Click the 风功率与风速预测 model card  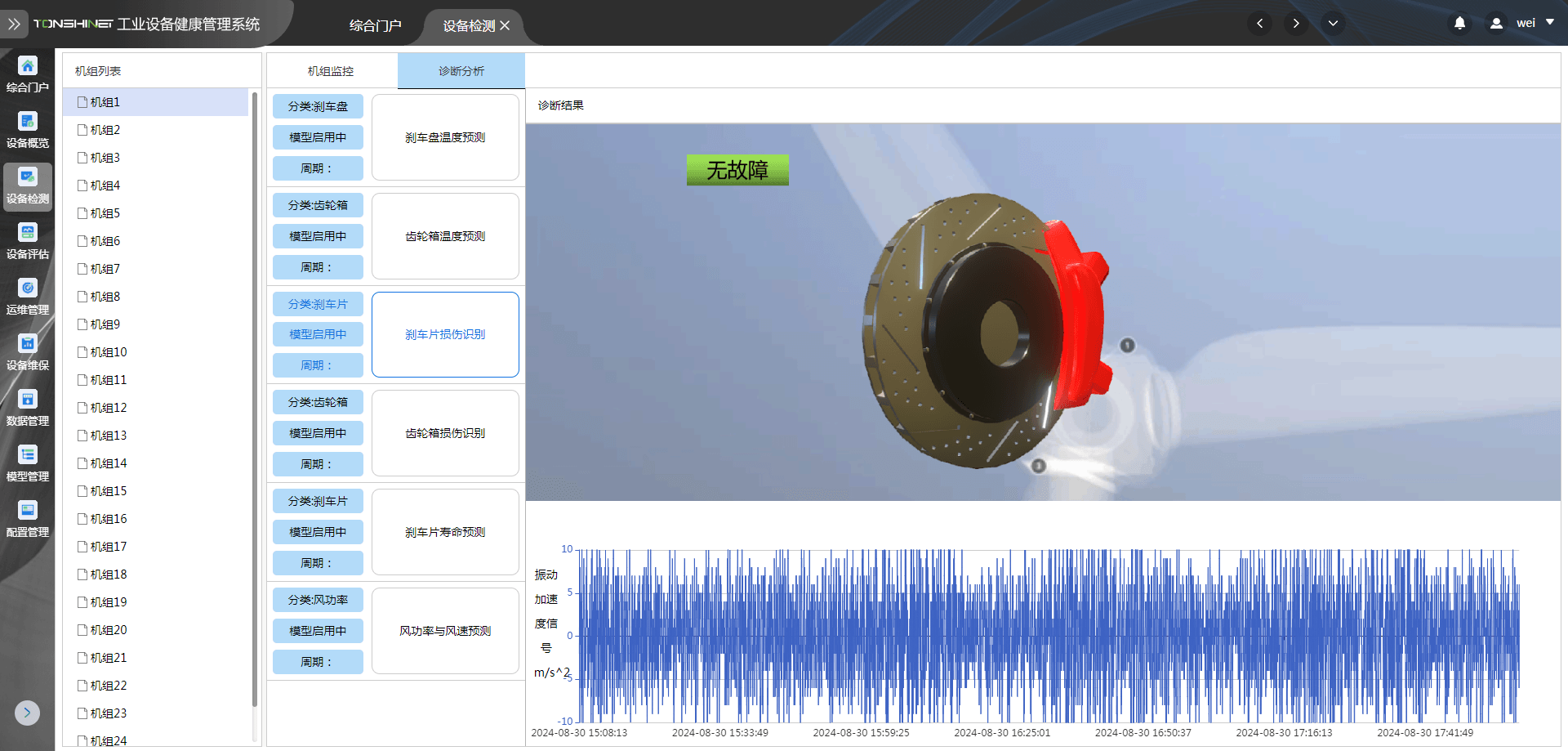coord(445,631)
